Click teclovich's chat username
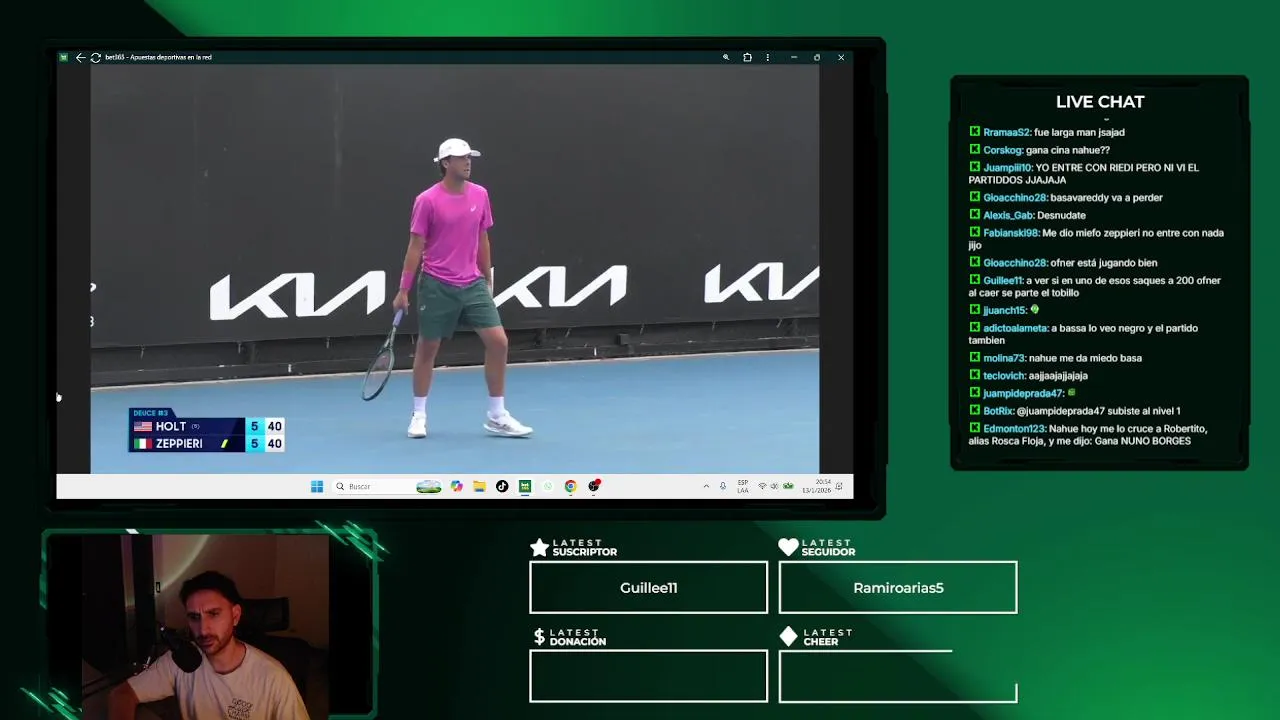The image size is (1280, 720). point(1005,376)
